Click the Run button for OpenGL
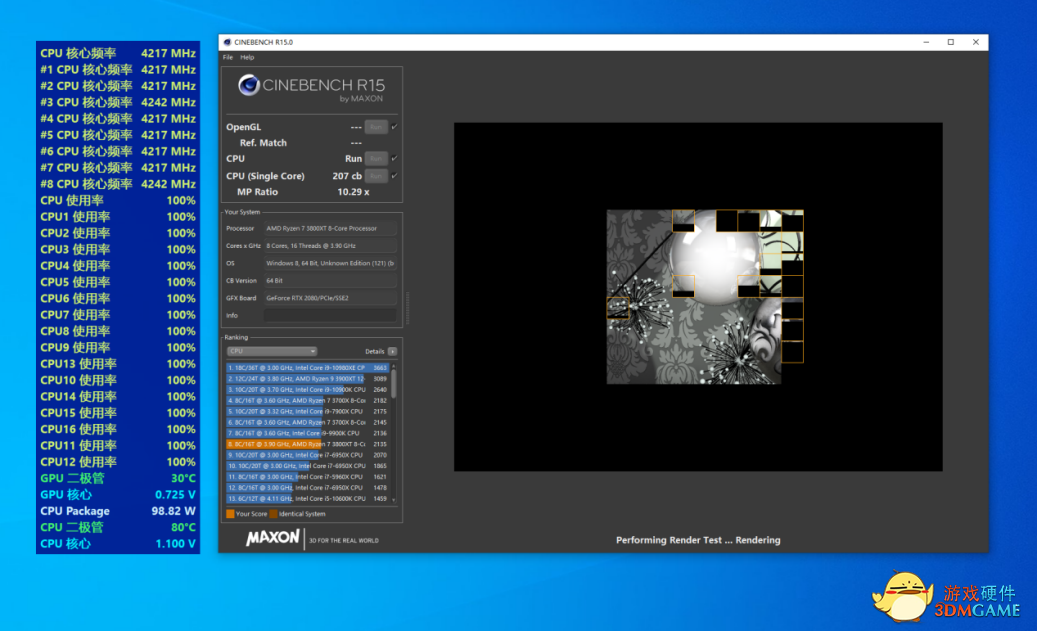 click(x=376, y=127)
